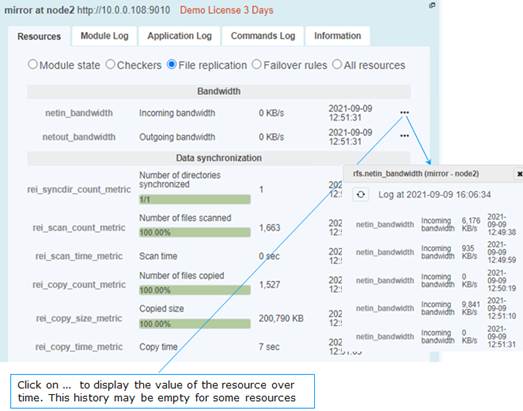
Task: Refresh the rfs.netin_bandwidth log popup
Action: (361, 194)
